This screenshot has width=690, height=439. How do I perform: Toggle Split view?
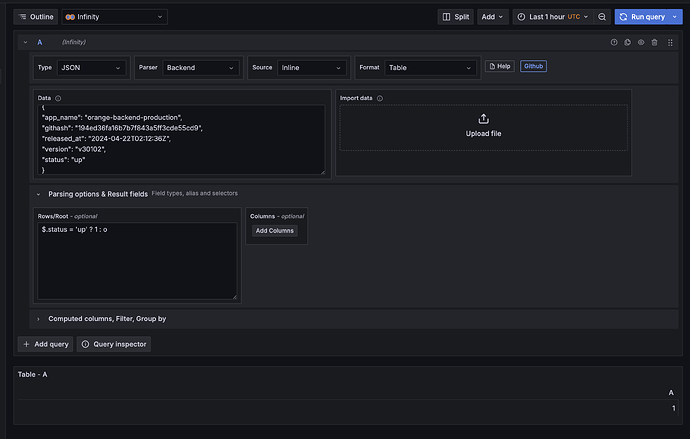pyautogui.click(x=455, y=17)
